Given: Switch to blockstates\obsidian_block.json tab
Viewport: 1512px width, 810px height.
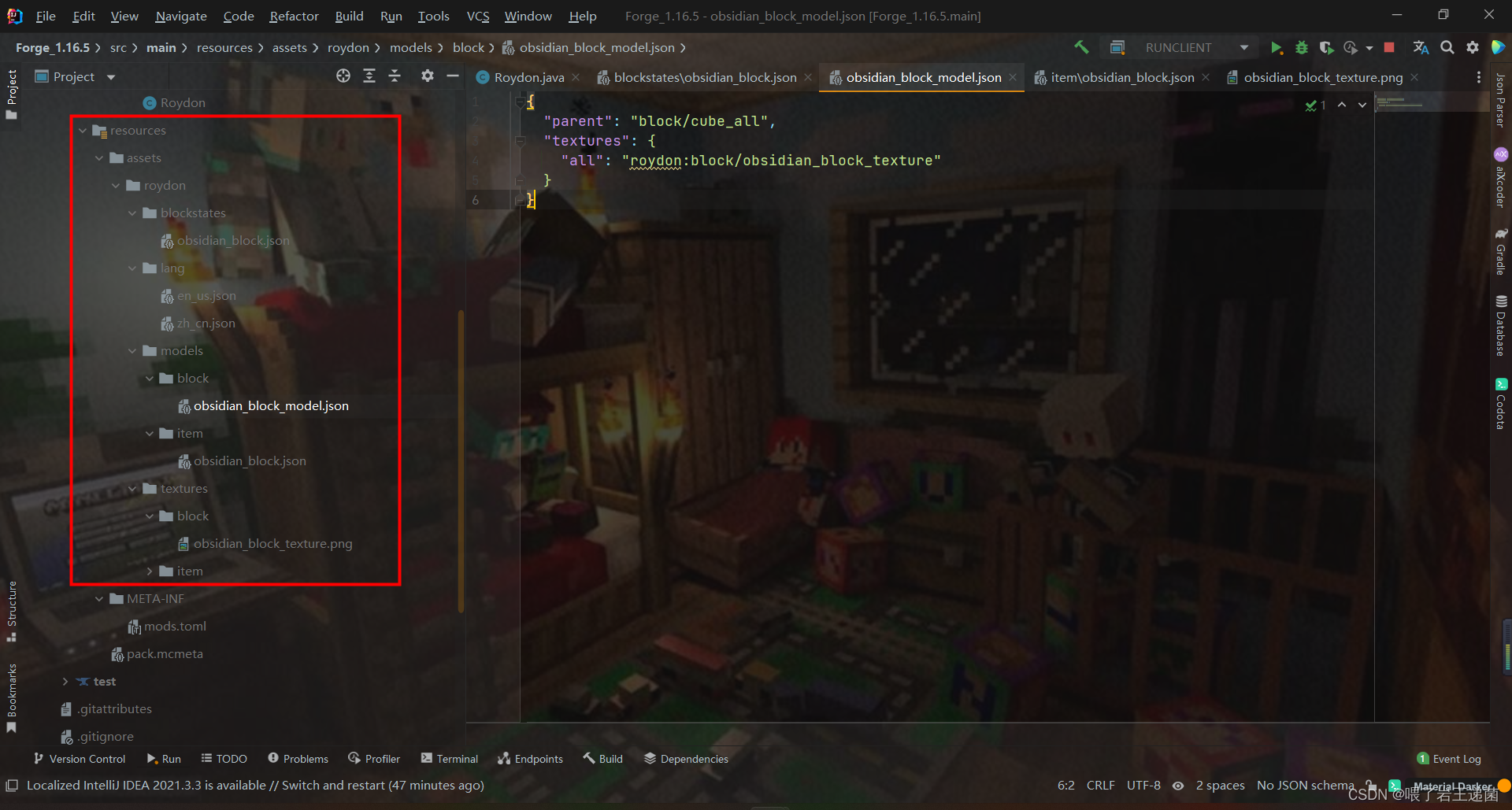Looking at the screenshot, I should click(705, 77).
